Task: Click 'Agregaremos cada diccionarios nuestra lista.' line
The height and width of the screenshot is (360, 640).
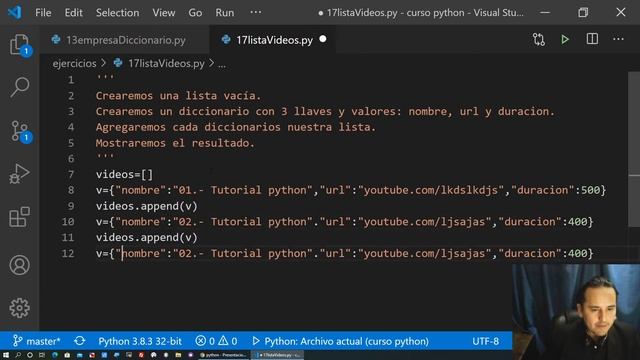Action: (236, 127)
